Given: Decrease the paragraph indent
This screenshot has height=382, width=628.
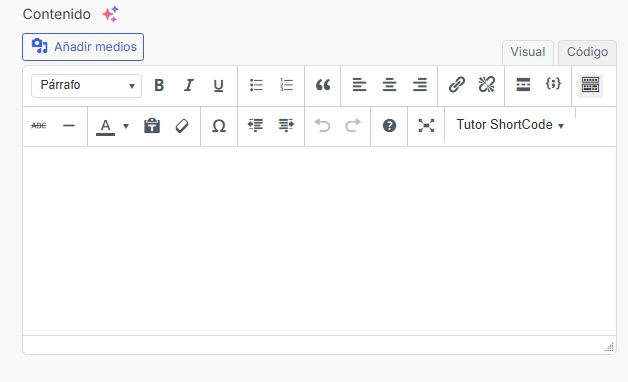Looking at the screenshot, I should coord(256,125).
